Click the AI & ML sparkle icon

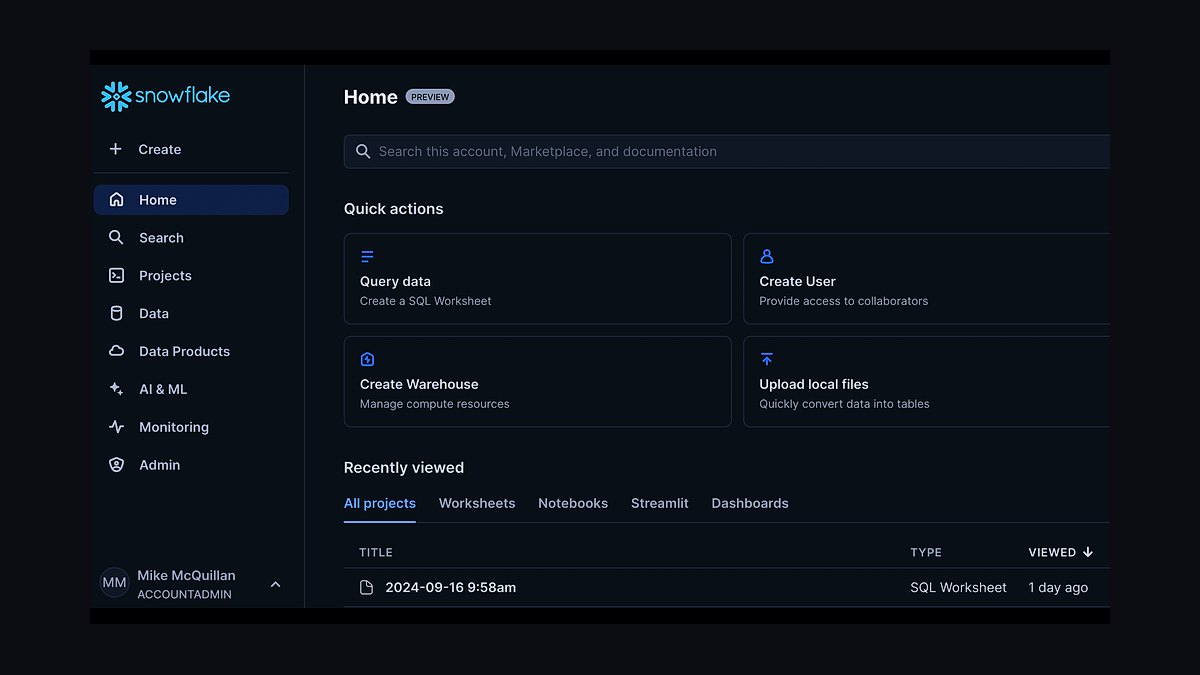(x=117, y=389)
